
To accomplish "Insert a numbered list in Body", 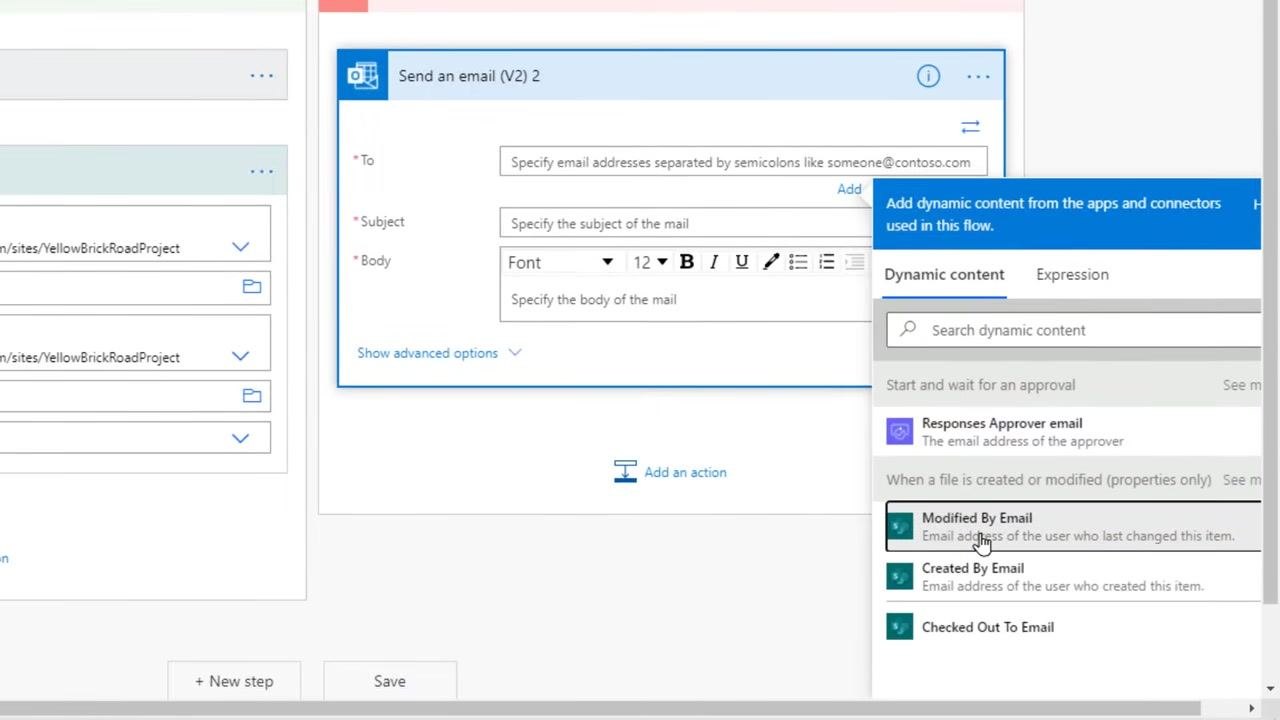I will click(826, 262).
